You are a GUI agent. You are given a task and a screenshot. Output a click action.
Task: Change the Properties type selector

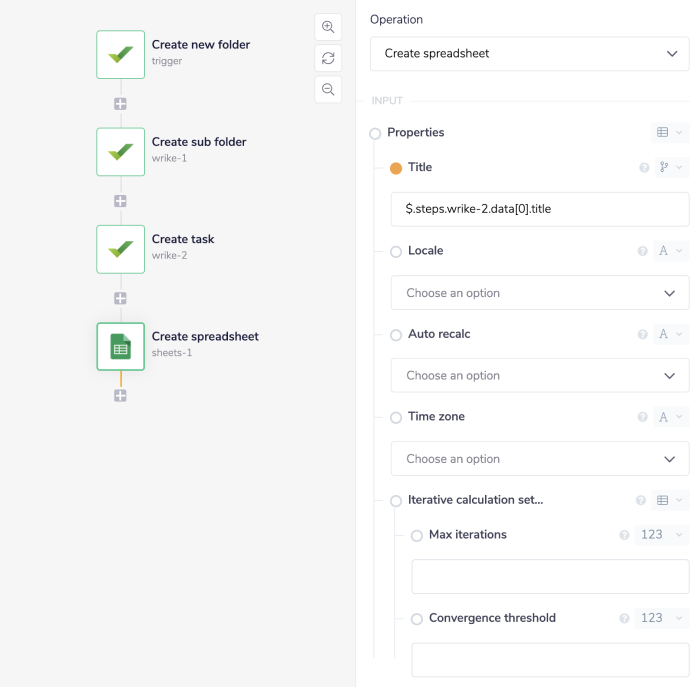pos(669,132)
